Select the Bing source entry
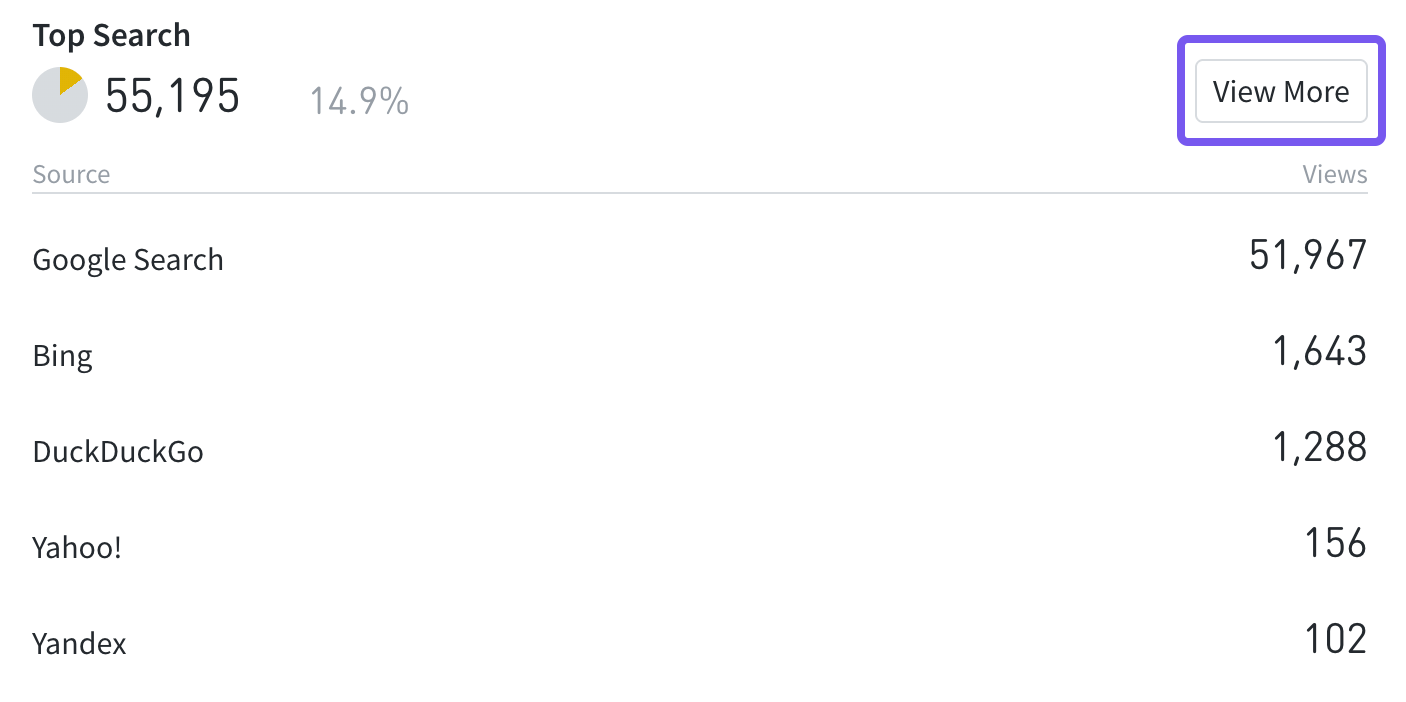 coord(62,356)
